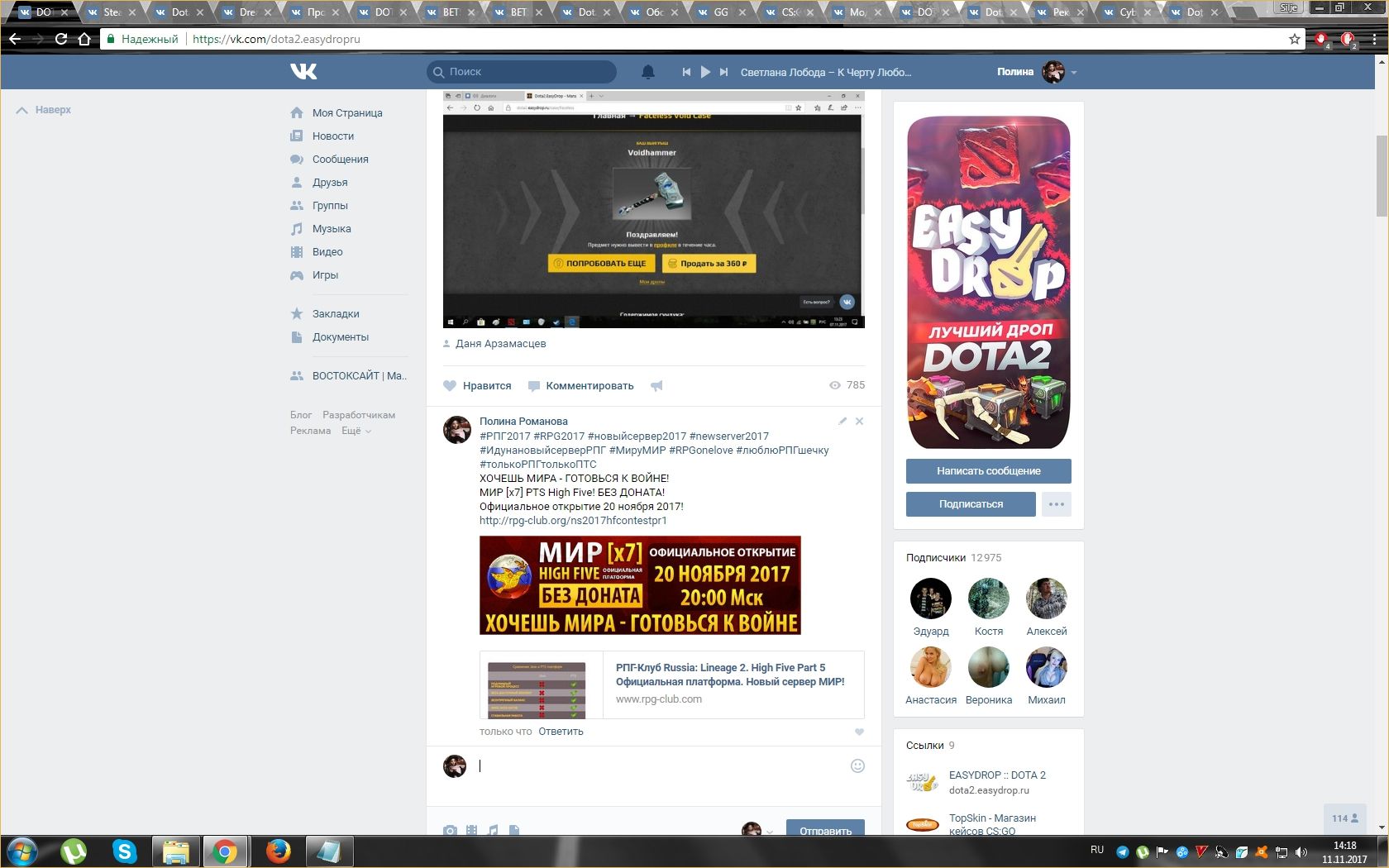Viewport: 1389px width, 868px height.
Task: Open Firefox from the taskbar
Action: 279,851
